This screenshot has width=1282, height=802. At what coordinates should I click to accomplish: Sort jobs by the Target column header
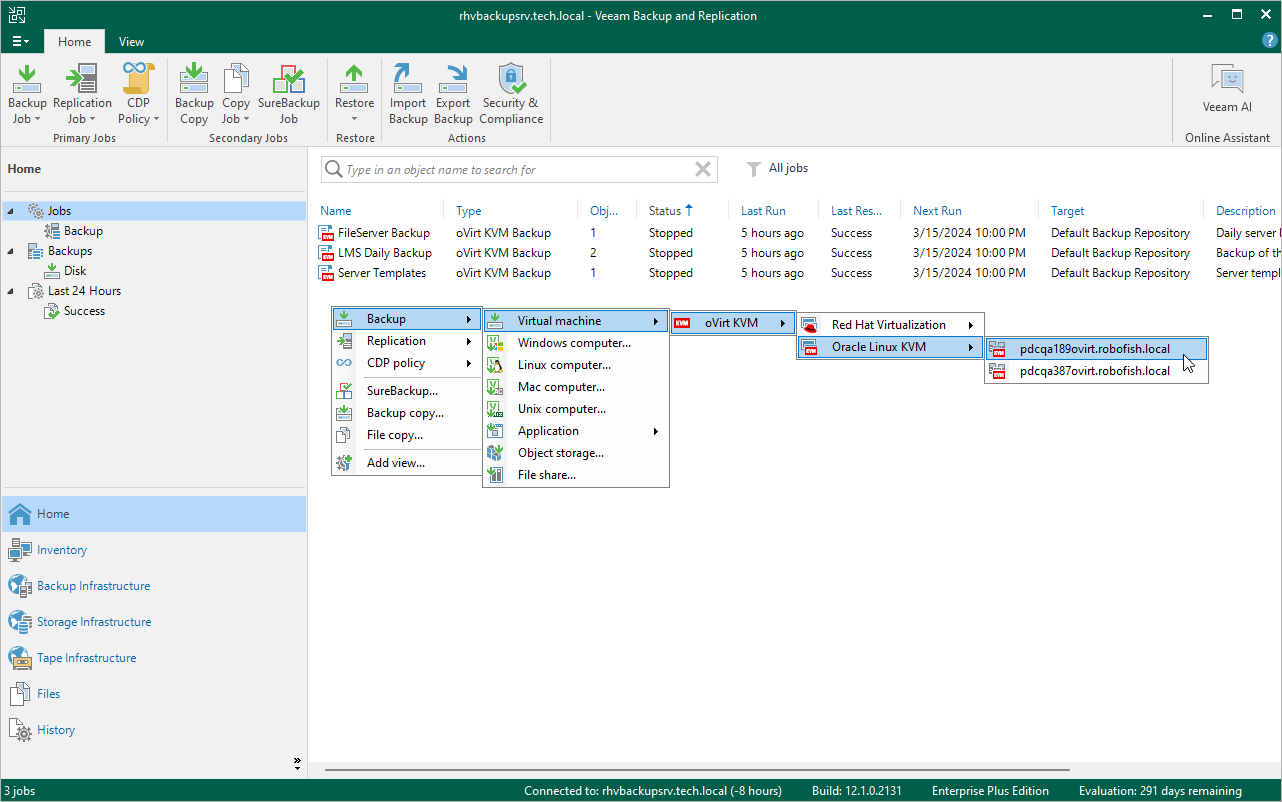click(x=1068, y=211)
